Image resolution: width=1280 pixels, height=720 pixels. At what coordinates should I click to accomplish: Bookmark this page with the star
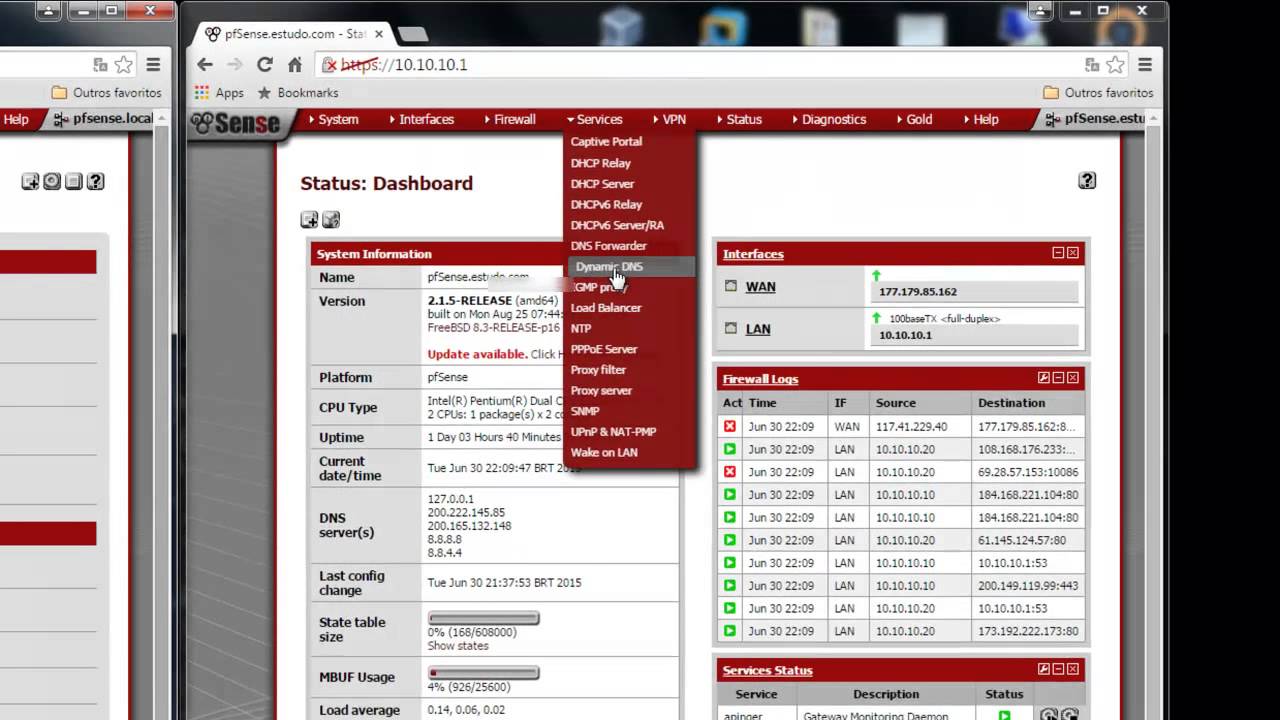click(x=1116, y=64)
